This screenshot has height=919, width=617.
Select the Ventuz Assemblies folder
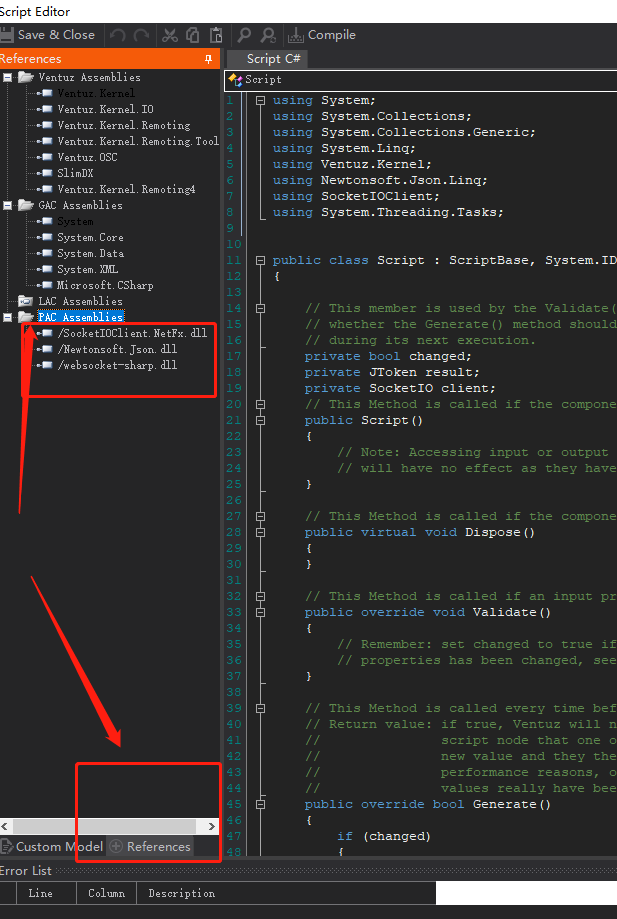pyautogui.click(x=90, y=77)
